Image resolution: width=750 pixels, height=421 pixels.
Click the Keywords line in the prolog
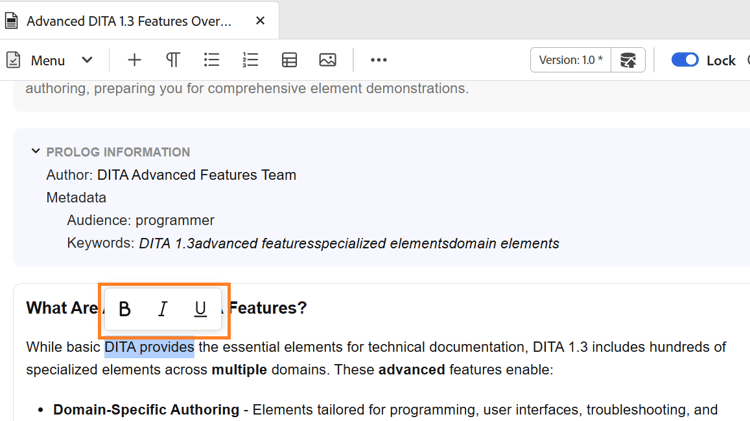click(313, 244)
